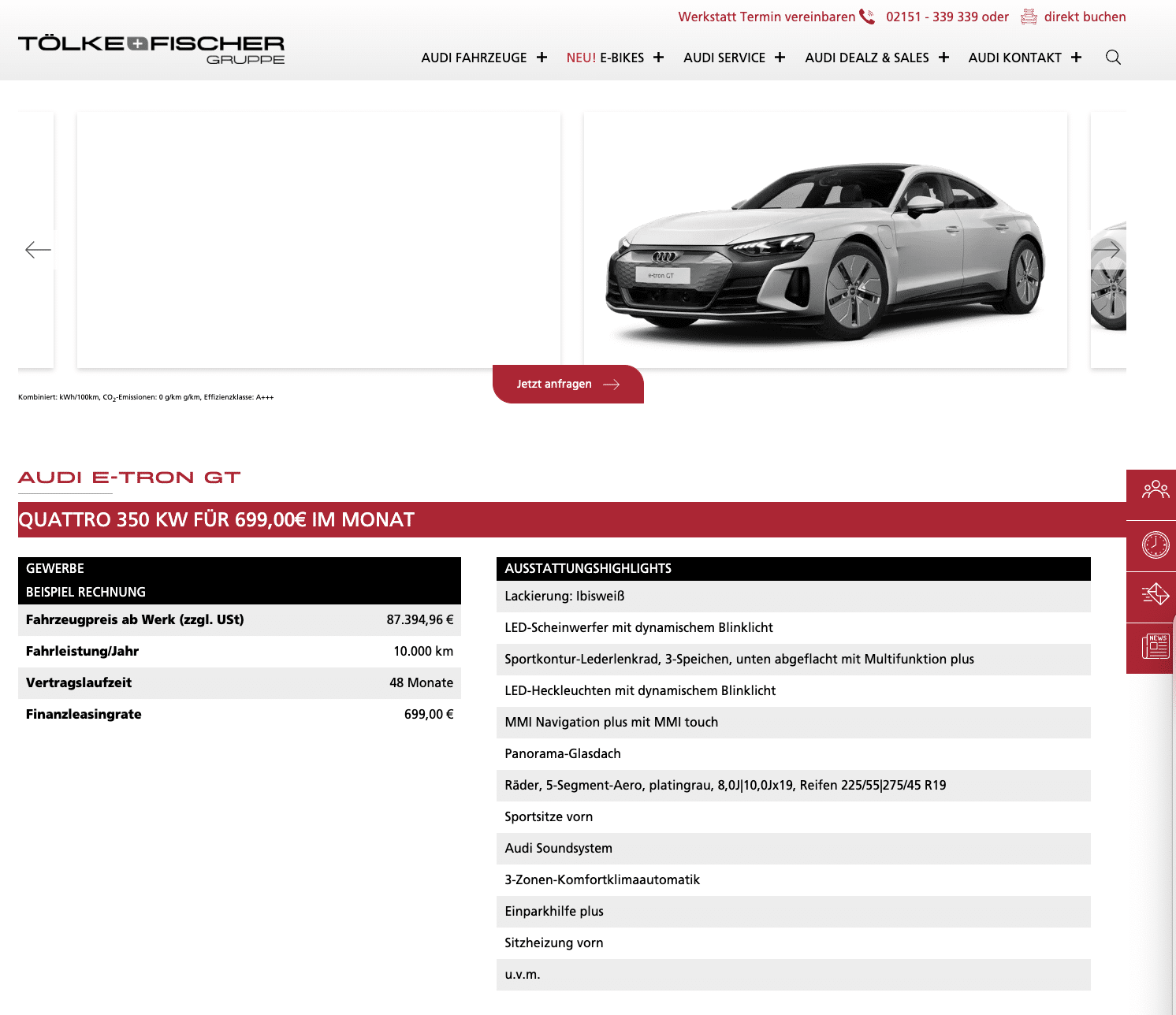The height and width of the screenshot is (1015, 1176).
Task: Expand the Audi Kontakt plus sign
Action: [1076, 58]
